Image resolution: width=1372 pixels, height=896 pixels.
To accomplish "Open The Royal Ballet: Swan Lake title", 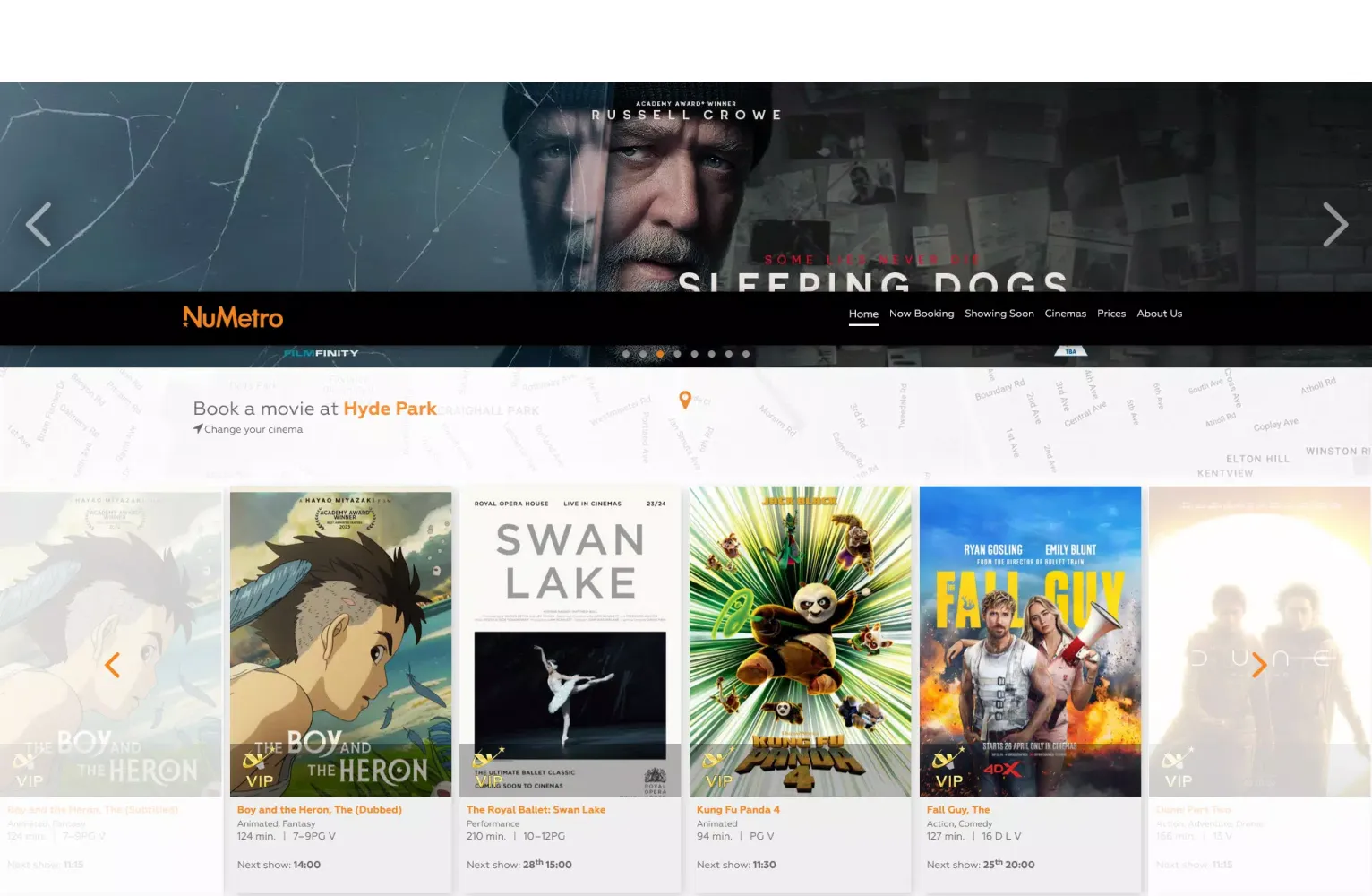I will 536,810.
